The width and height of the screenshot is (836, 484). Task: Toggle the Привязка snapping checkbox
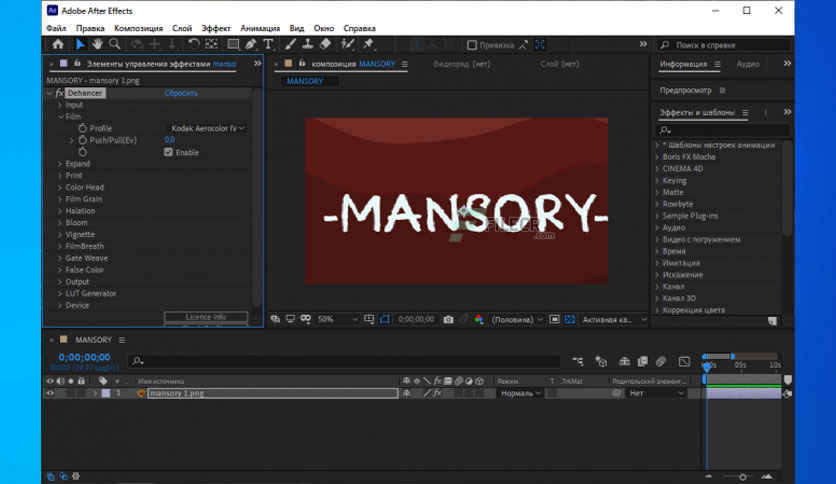pyautogui.click(x=472, y=44)
